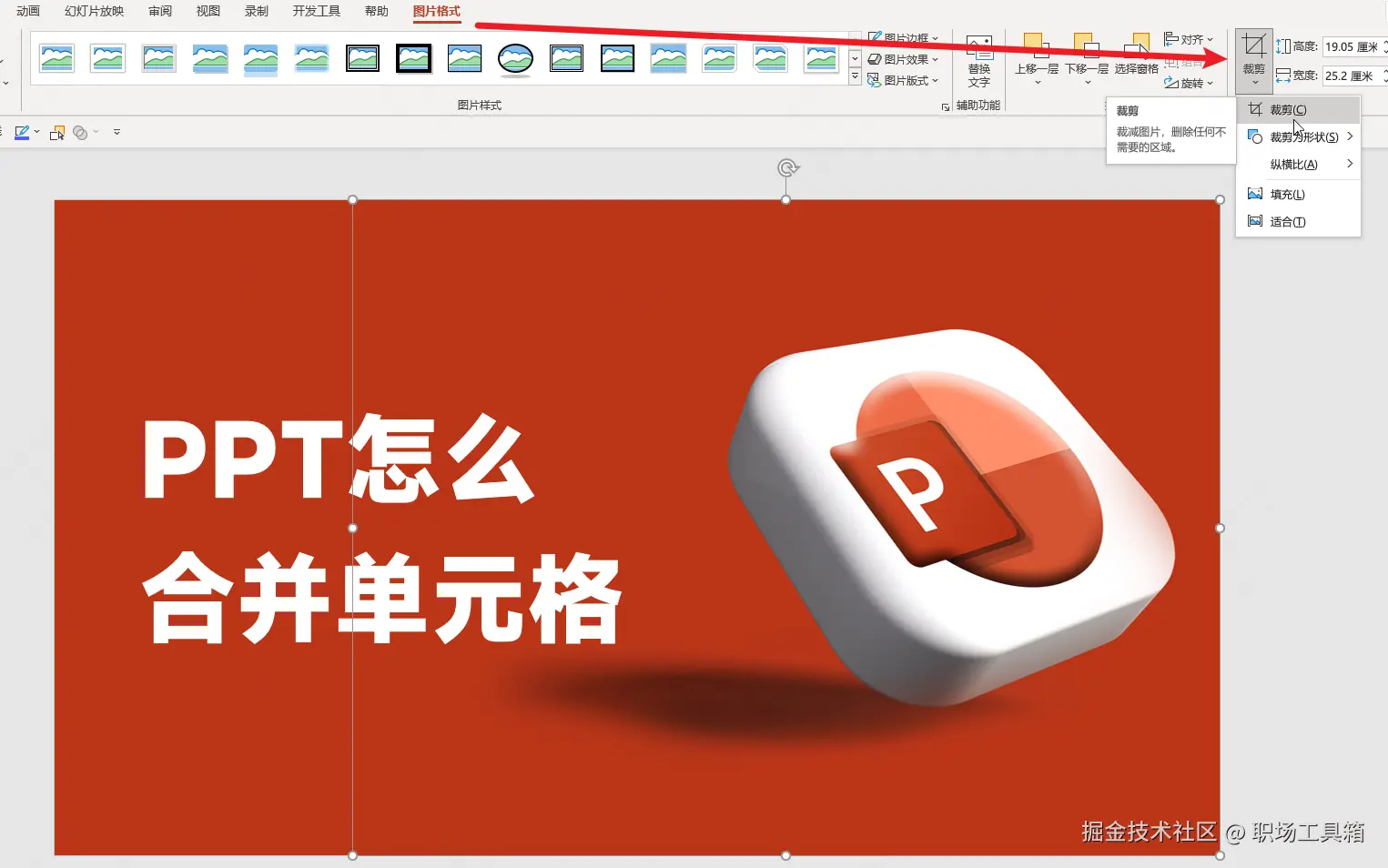Viewport: 1388px width, 868px height.
Task: Switch to the 视图 view tab
Action: 208,11
